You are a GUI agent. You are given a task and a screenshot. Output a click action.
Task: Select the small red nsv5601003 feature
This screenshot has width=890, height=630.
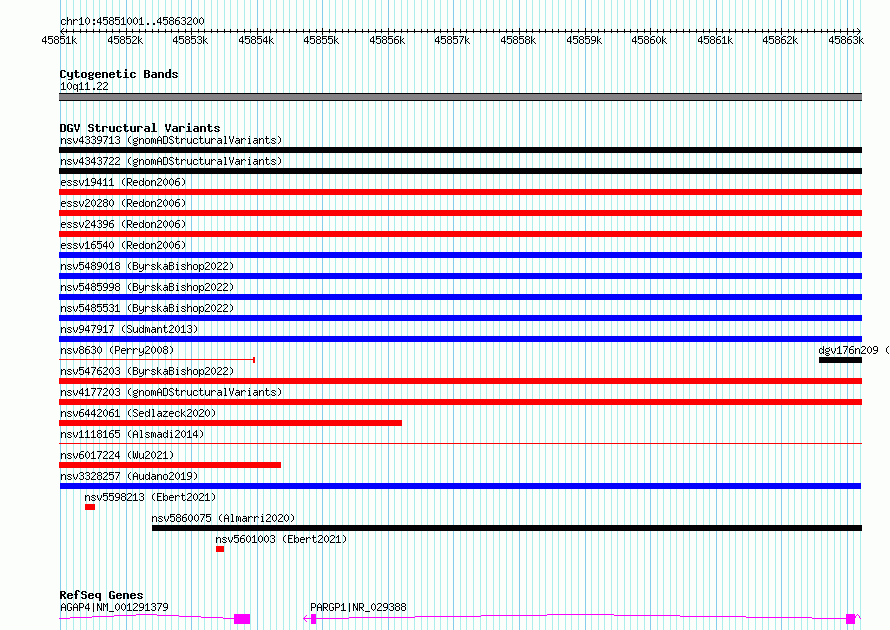[220, 549]
